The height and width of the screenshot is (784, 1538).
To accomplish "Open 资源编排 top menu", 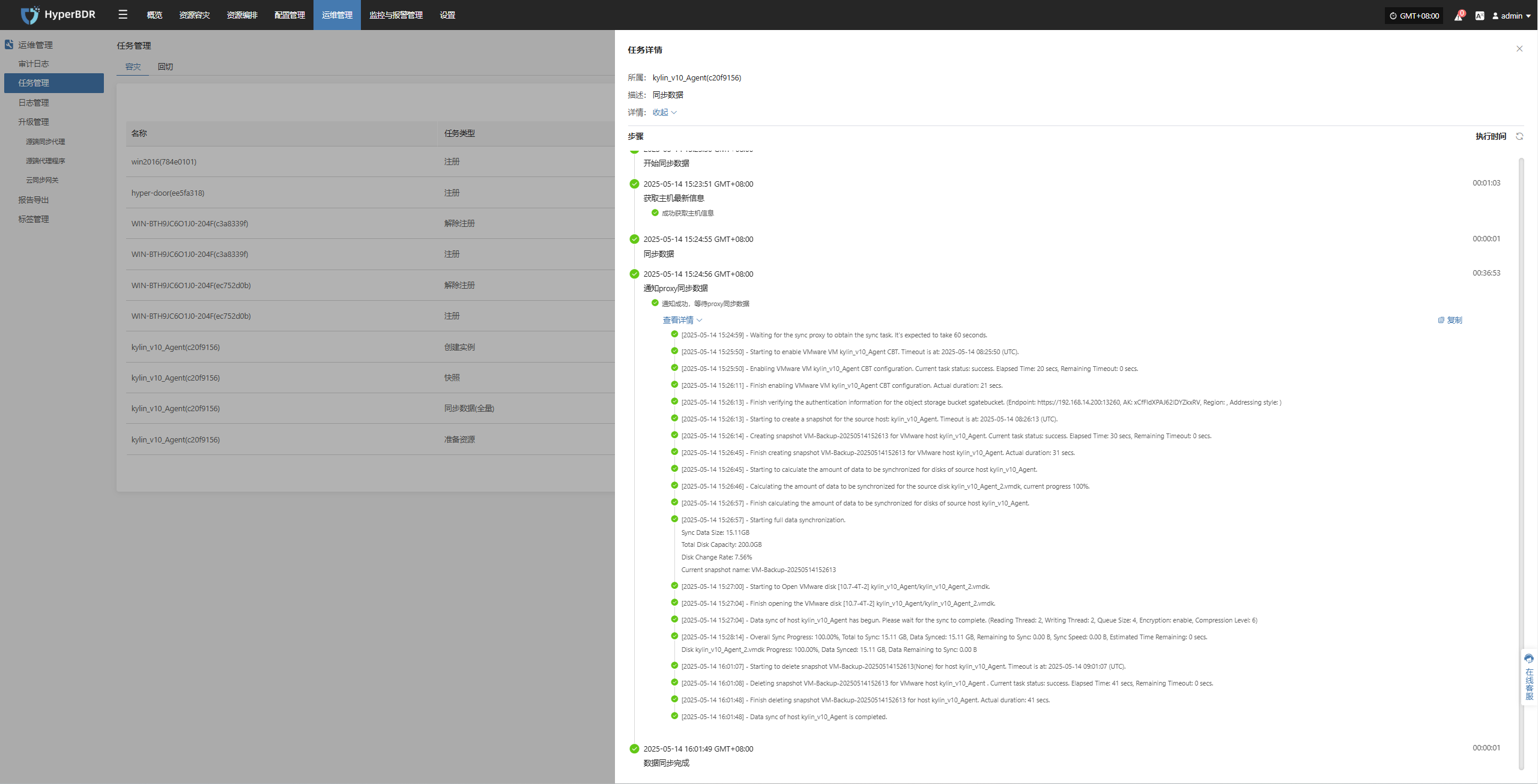I will [x=242, y=15].
